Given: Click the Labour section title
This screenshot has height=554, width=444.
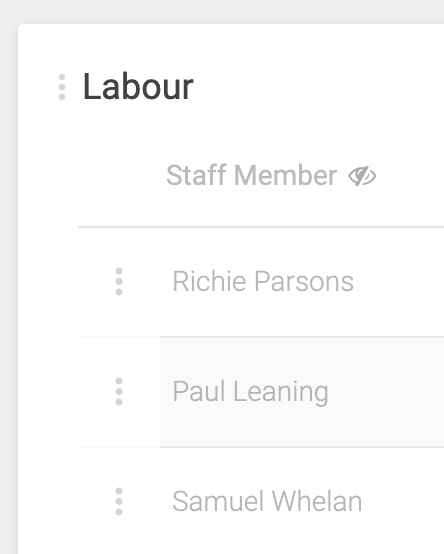Looking at the screenshot, I should [138, 87].
